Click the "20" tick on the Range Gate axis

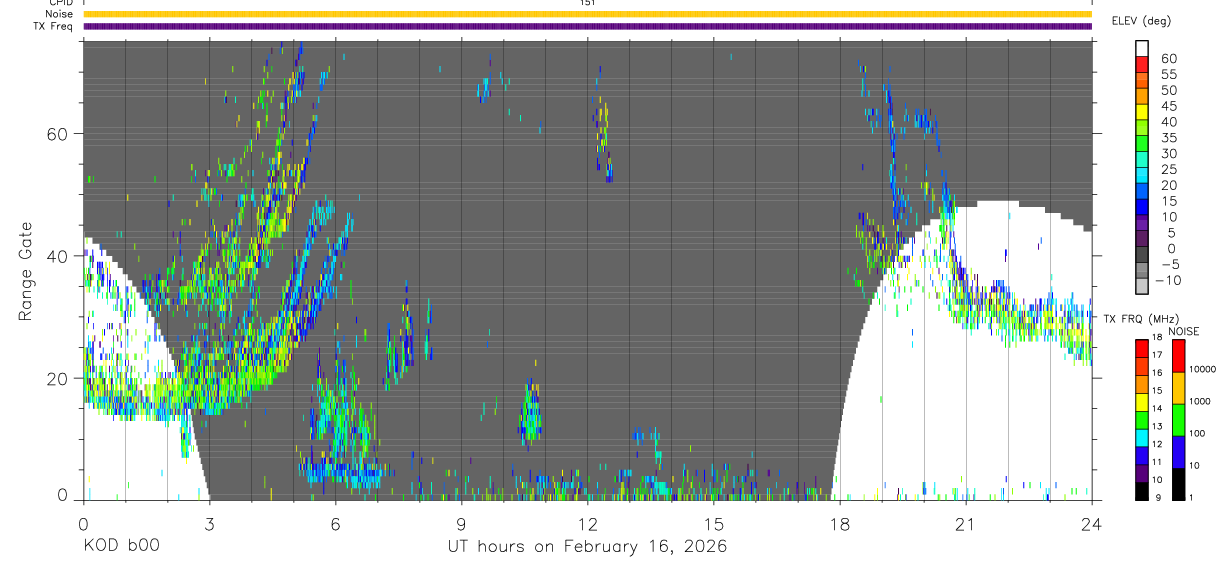coord(58,378)
